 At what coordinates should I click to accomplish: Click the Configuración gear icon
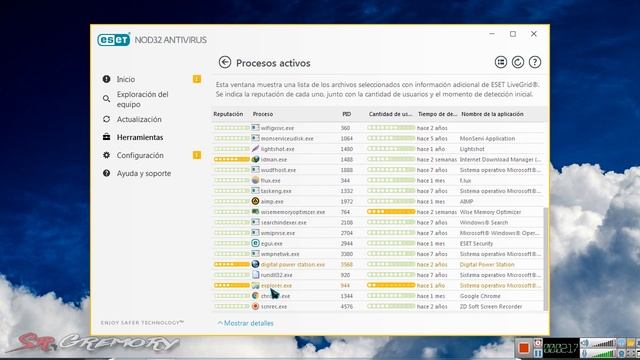107,155
